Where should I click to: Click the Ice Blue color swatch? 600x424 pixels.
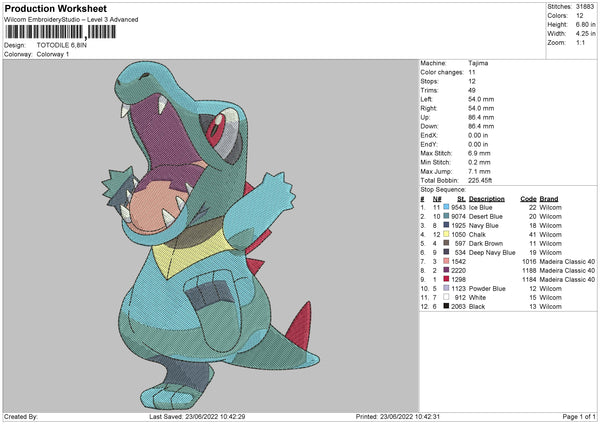[x=446, y=206]
